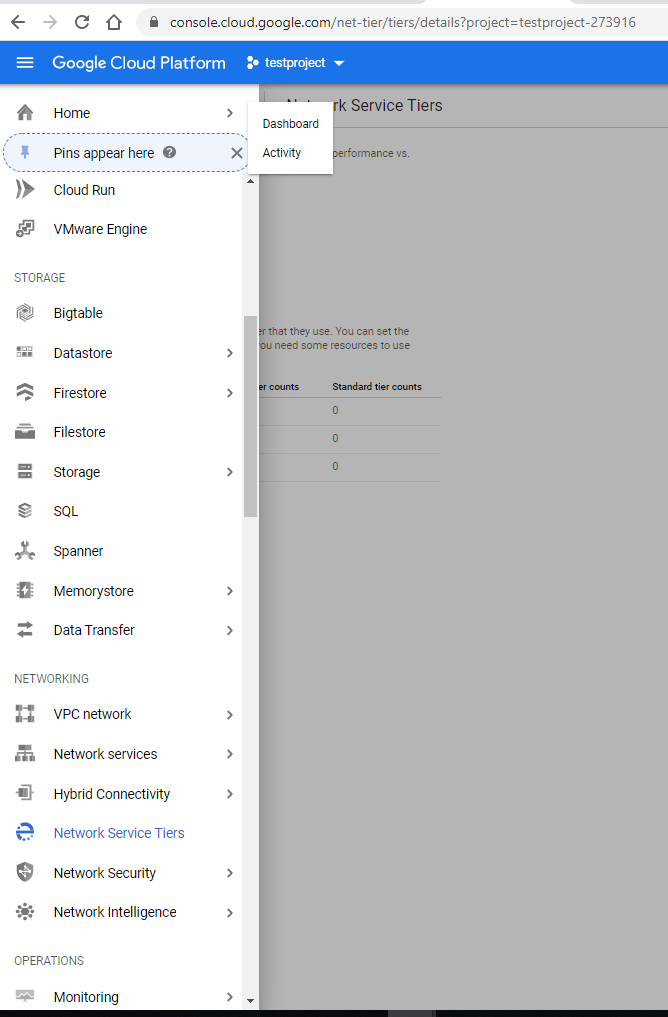Expand the Monitoring submenu chevron

pos(230,997)
